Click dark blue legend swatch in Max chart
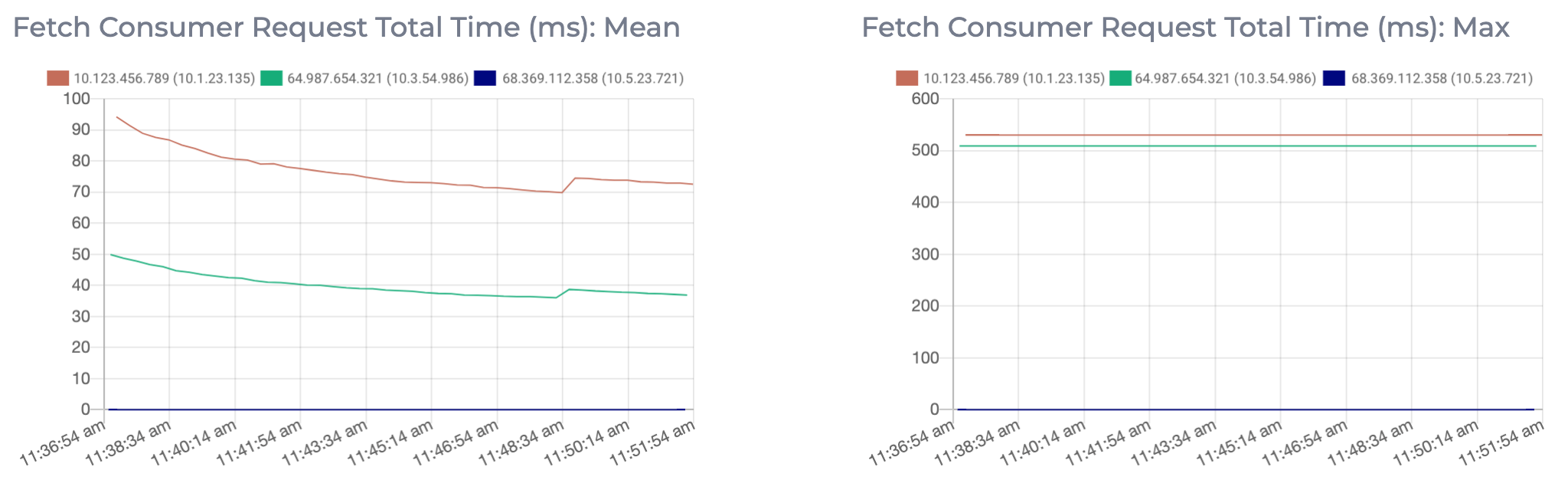The width and height of the screenshot is (1568, 493). click(x=1334, y=78)
